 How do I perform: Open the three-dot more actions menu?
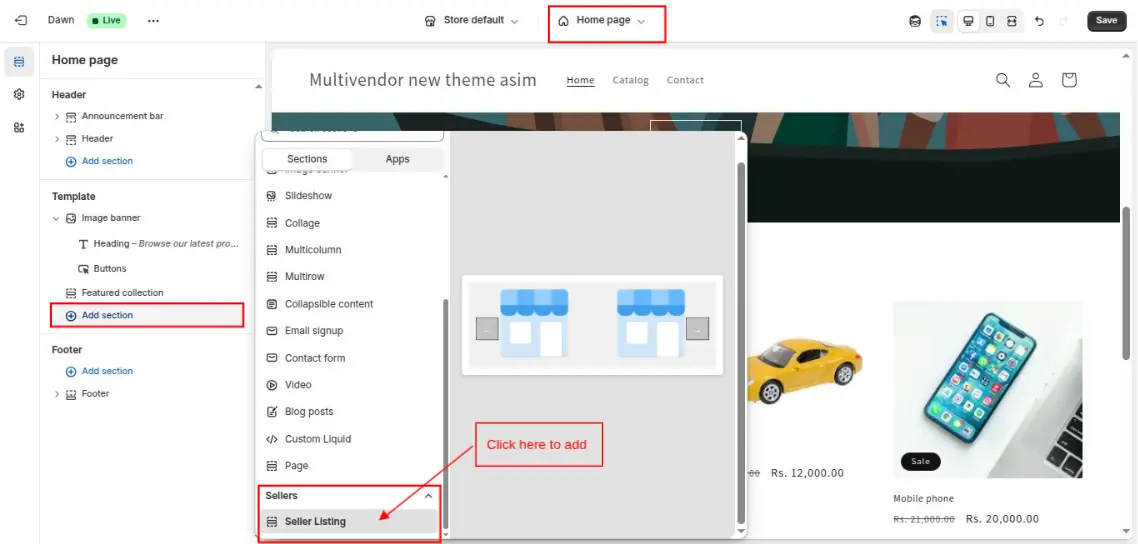pyautogui.click(x=153, y=21)
